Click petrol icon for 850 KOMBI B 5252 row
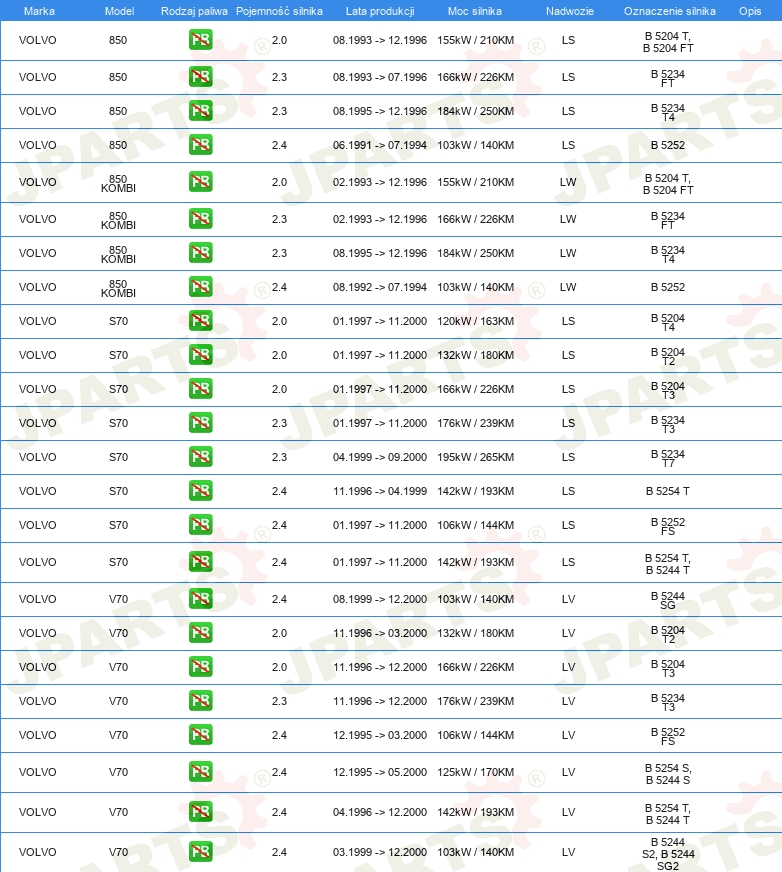Image resolution: width=782 pixels, height=872 pixels. [200, 286]
